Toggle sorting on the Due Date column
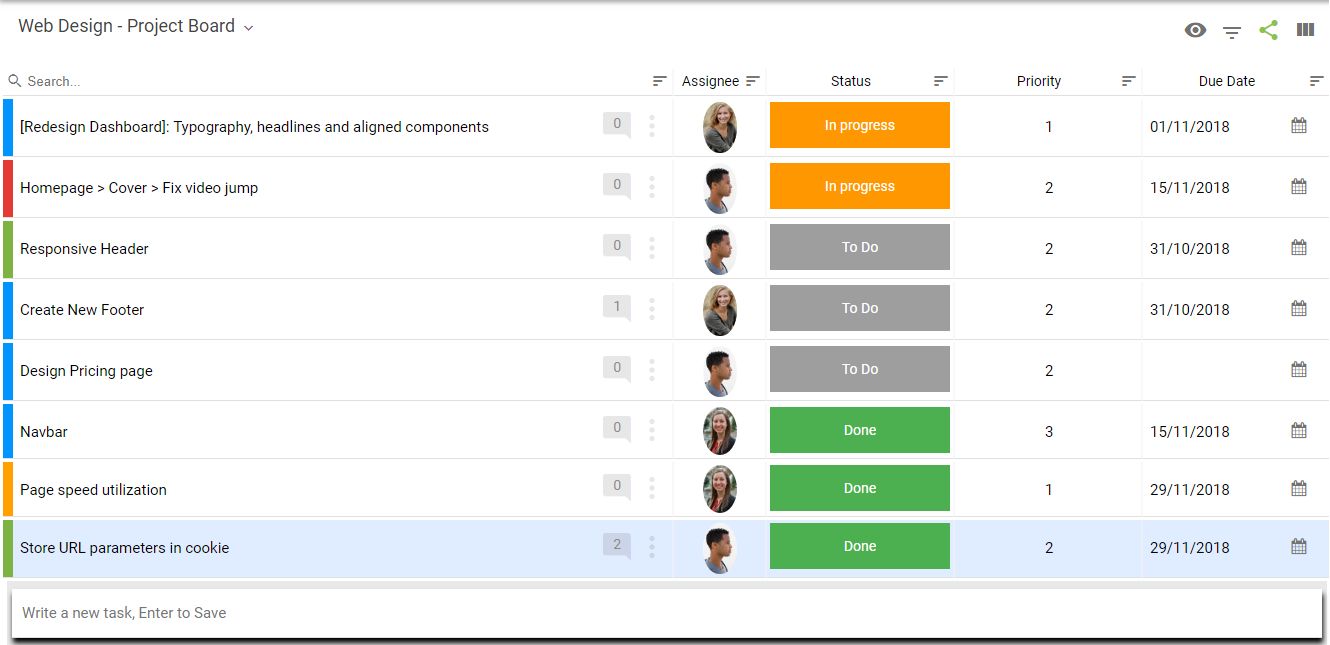The image size is (1330, 645). click(x=1318, y=80)
